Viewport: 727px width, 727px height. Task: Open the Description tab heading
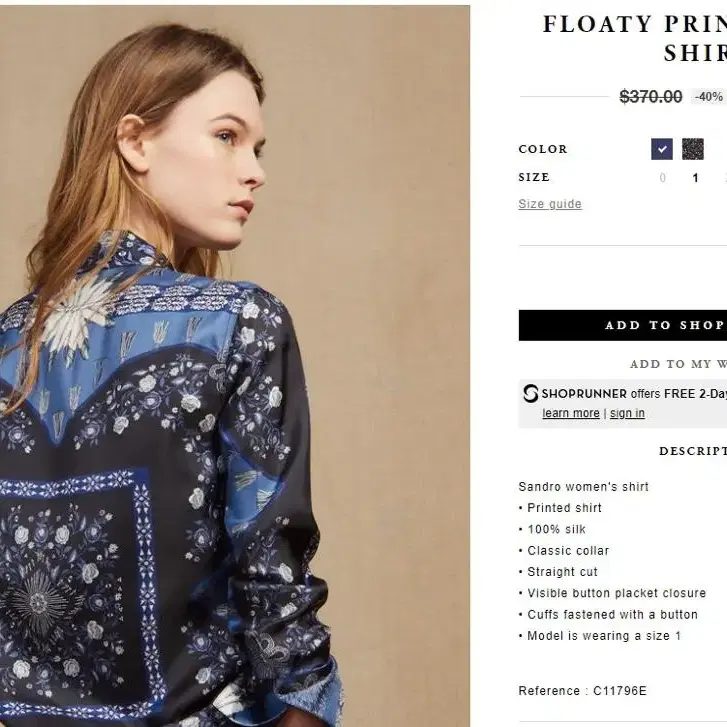coord(693,451)
